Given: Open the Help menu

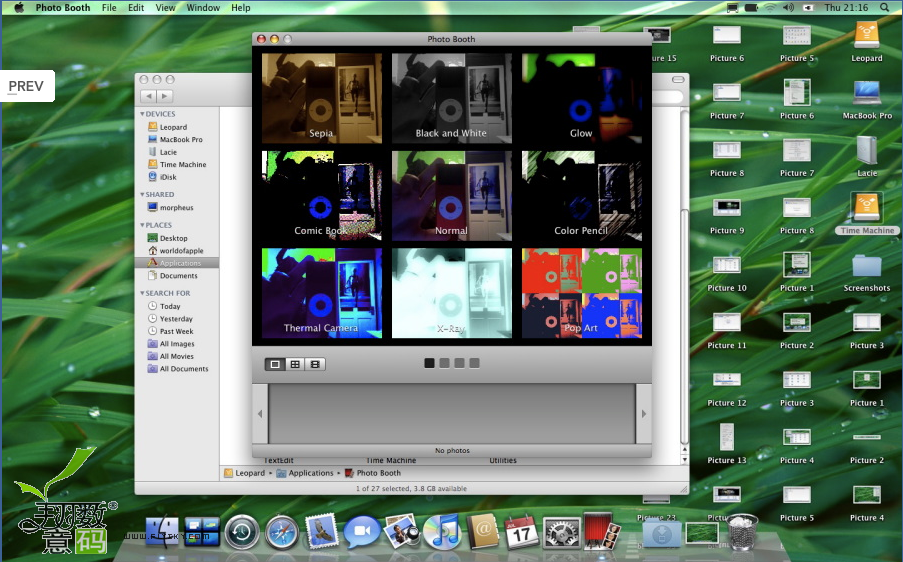Looking at the screenshot, I should point(241,7).
